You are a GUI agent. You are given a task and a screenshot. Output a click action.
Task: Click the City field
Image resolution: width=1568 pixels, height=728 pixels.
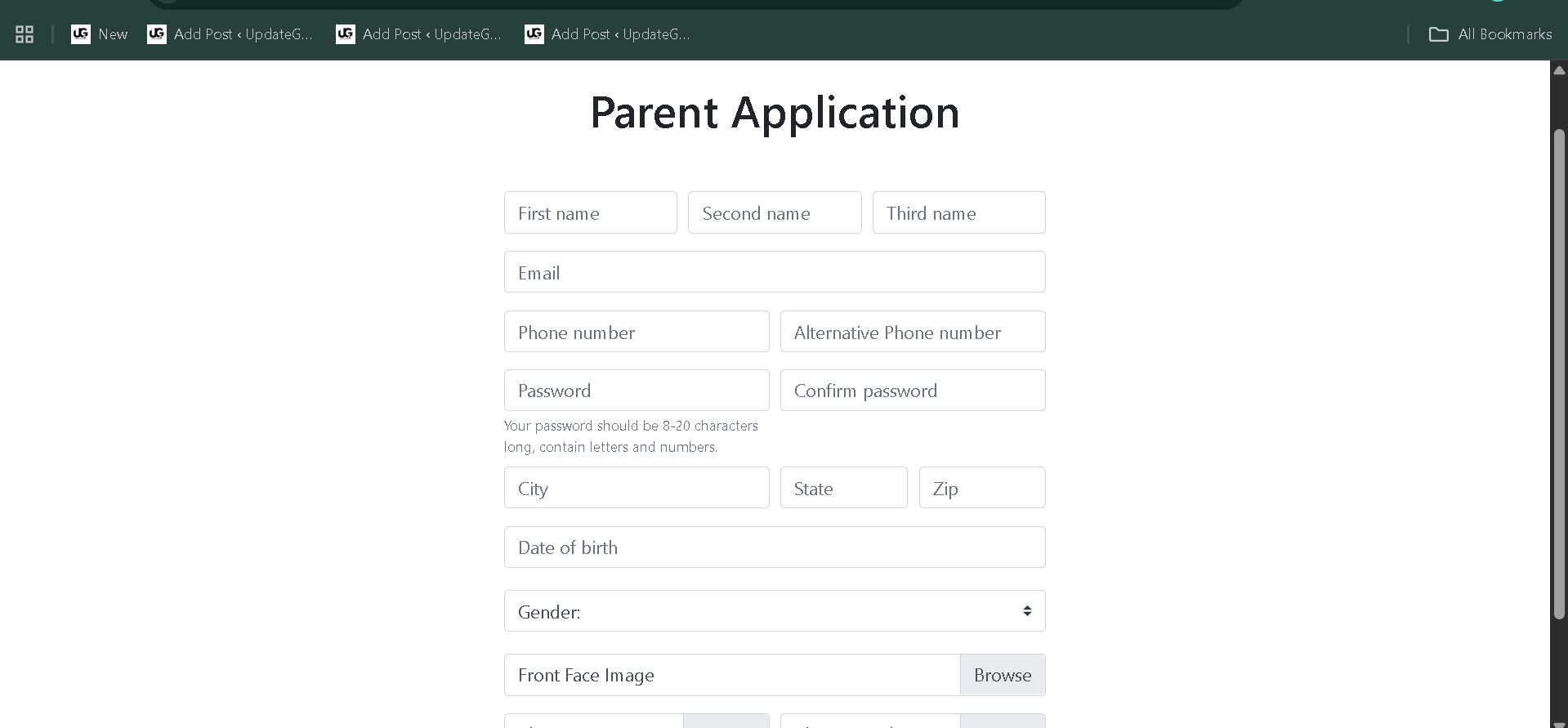[636, 488]
